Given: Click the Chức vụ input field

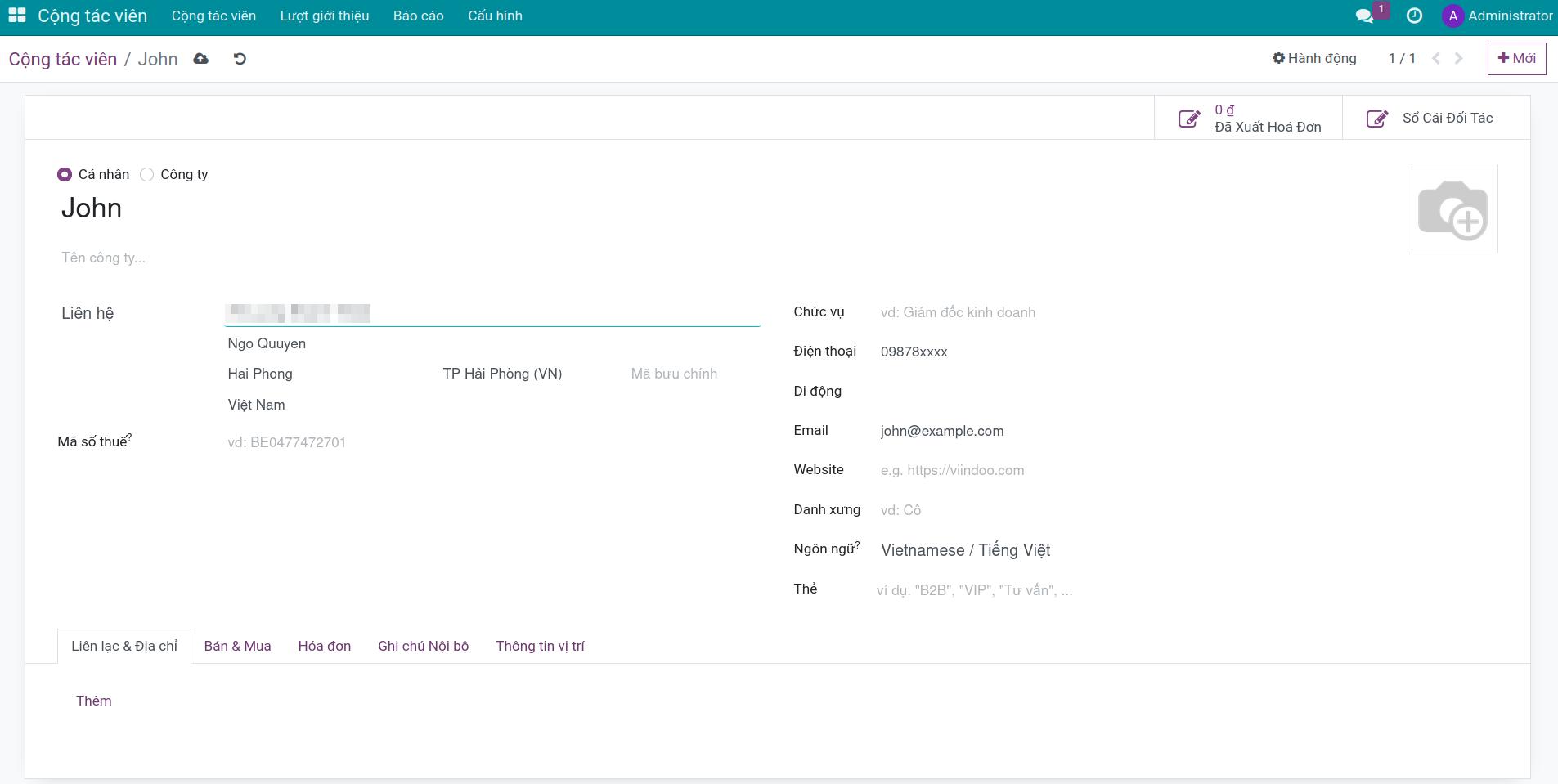Looking at the screenshot, I should (1188, 312).
